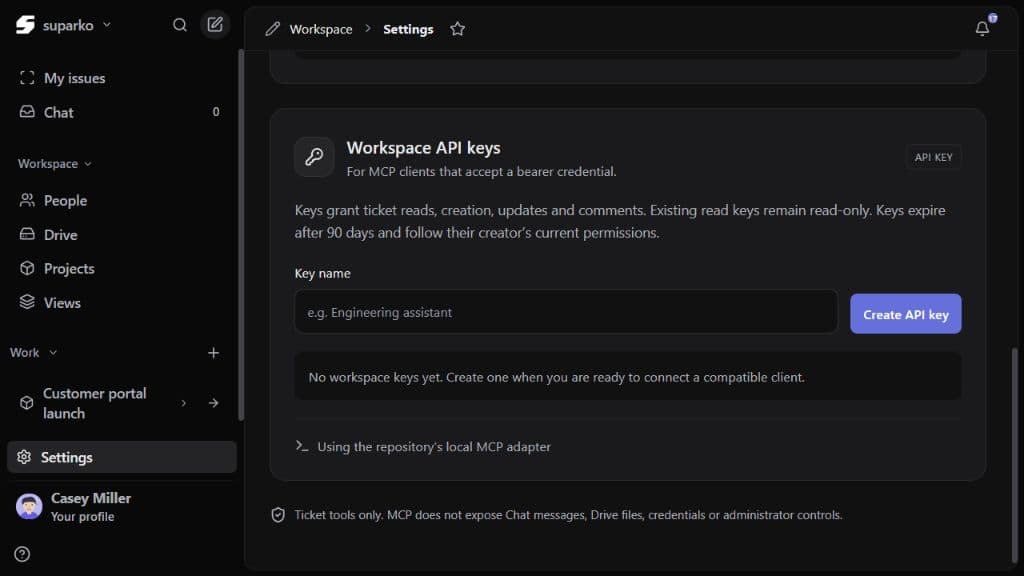Screen dimensions: 1024x576
Task: Click the shield check icon
Action: [x=278, y=515]
